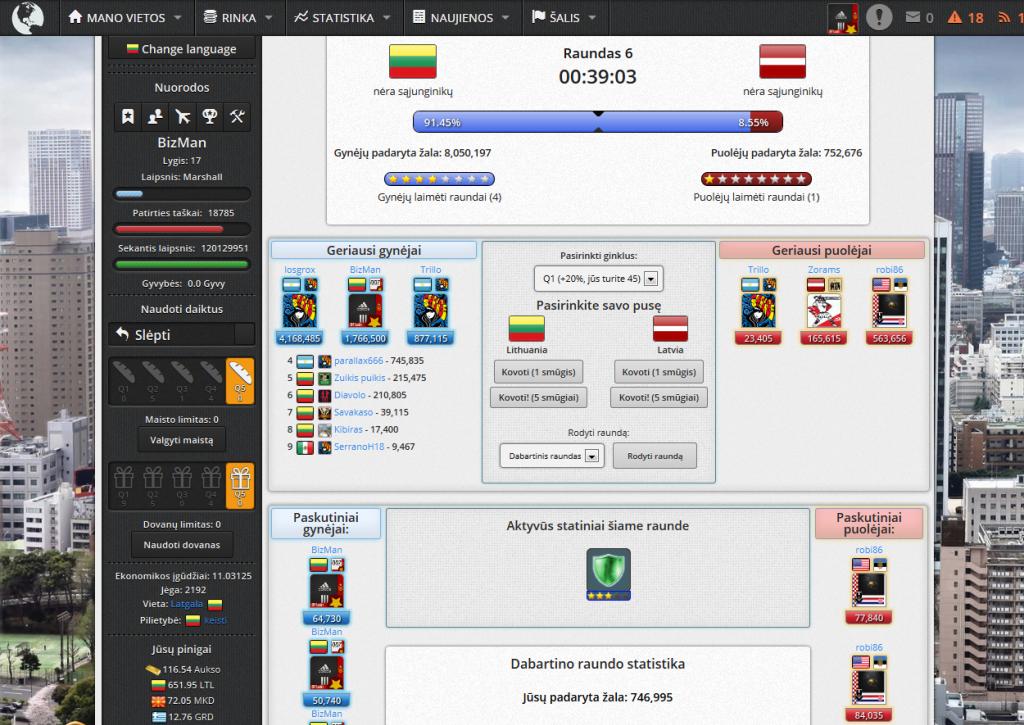Open the trophy shortcut under Nuorodos
This screenshot has width=1024, height=725.
210,117
